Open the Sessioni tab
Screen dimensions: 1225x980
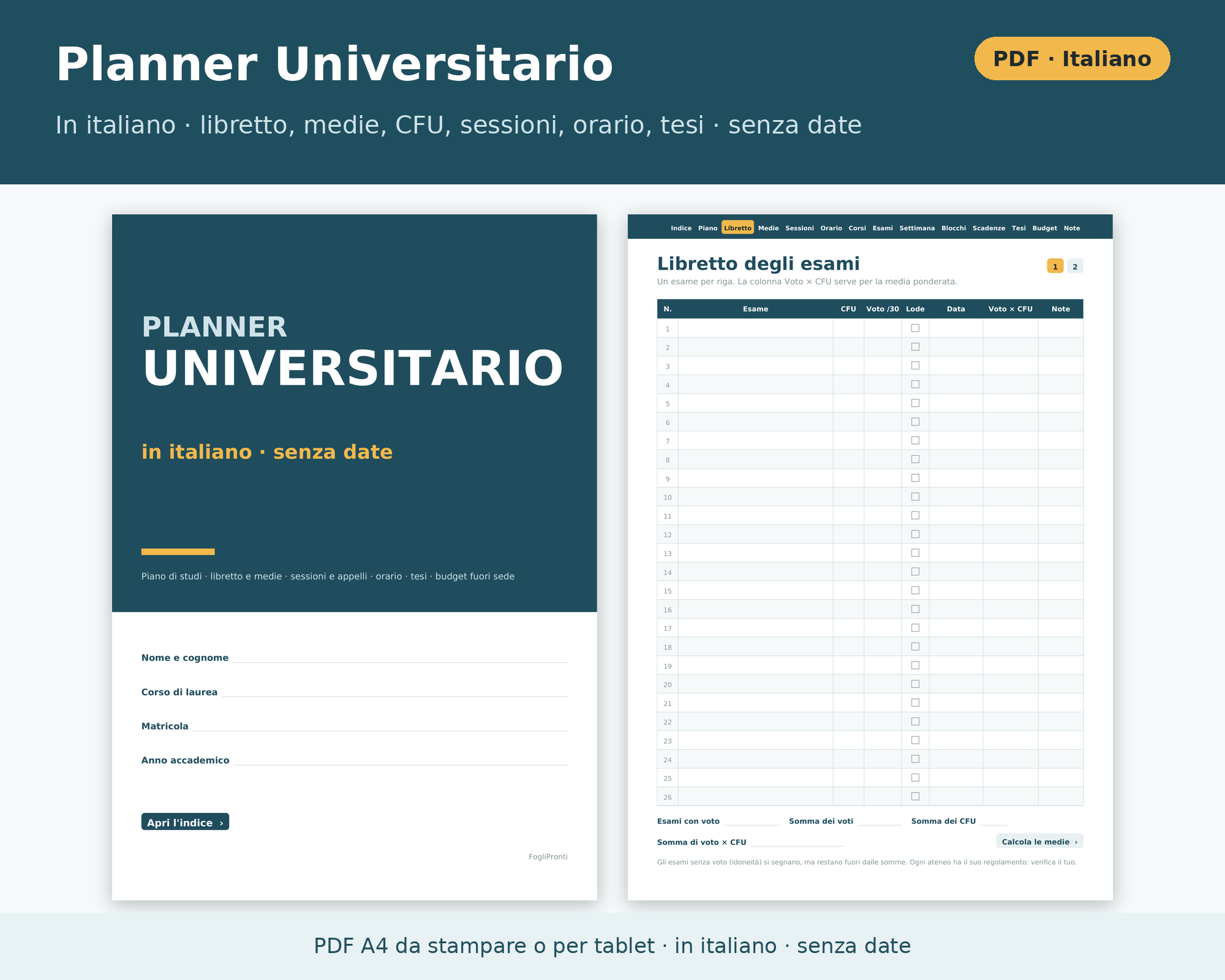799,228
